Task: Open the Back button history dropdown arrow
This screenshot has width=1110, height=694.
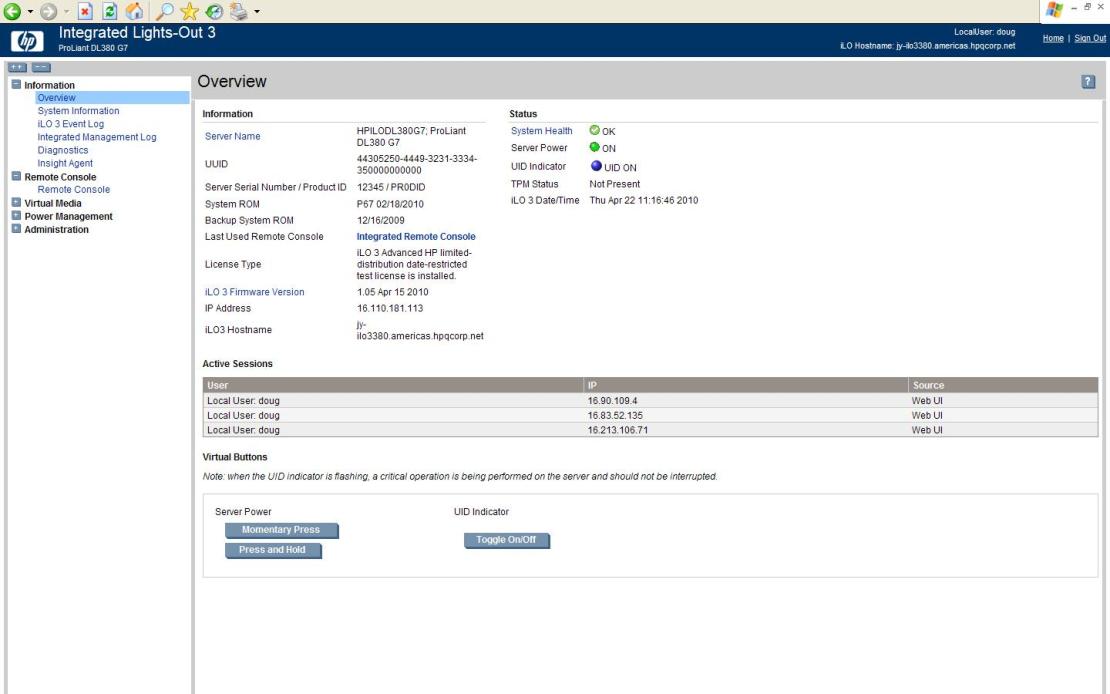Action: pos(30,11)
